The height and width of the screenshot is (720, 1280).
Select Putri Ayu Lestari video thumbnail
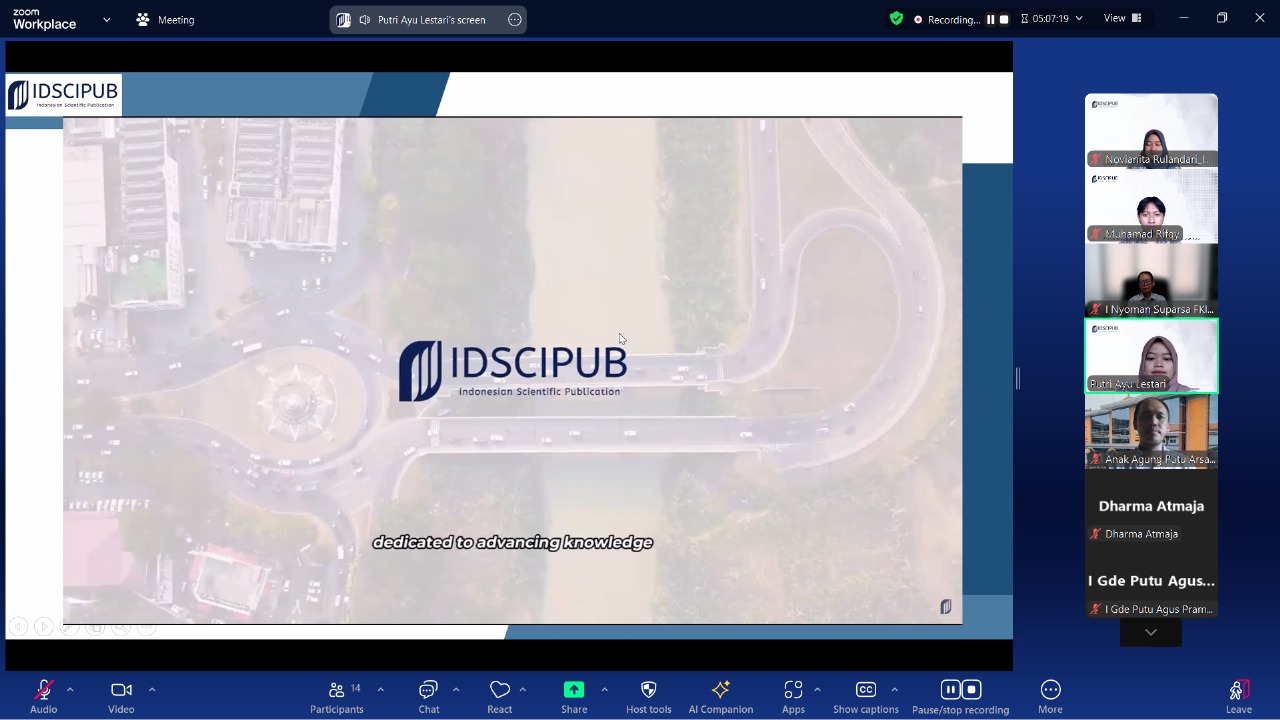pos(1151,356)
